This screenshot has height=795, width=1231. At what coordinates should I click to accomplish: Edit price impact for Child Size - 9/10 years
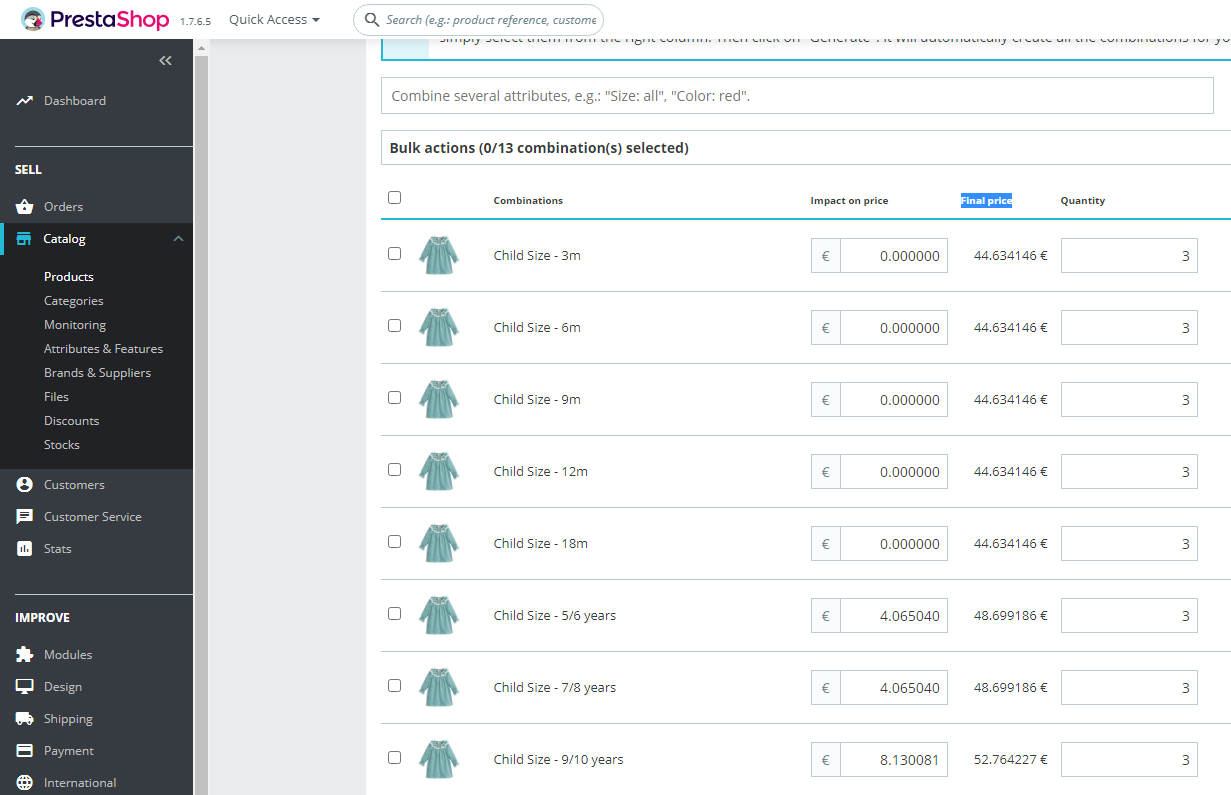point(894,760)
